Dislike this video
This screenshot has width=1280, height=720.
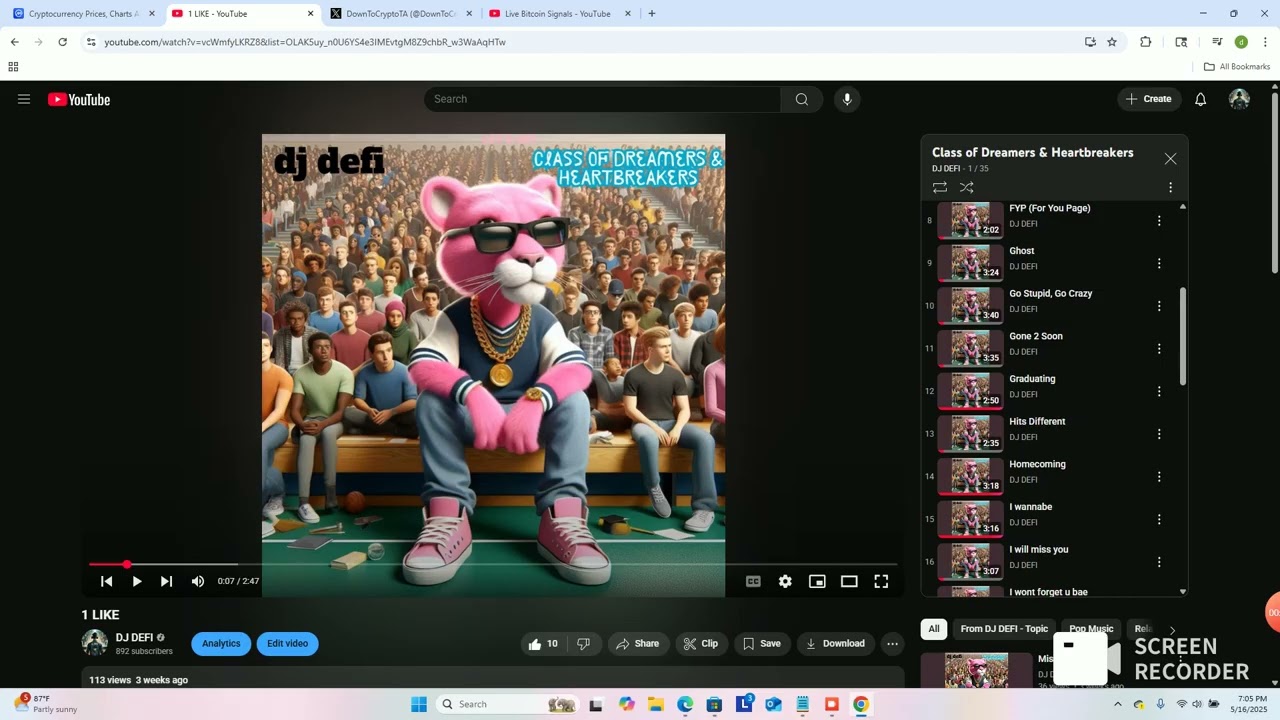pos(584,644)
